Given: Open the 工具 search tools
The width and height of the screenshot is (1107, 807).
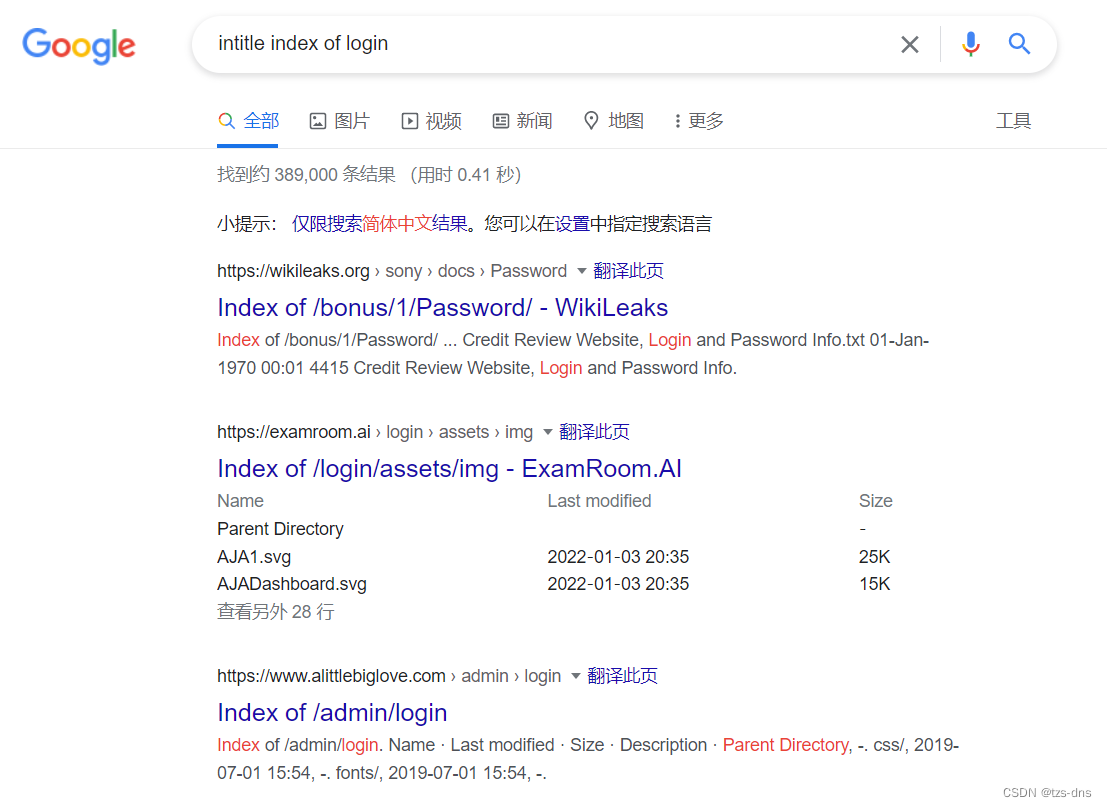Looking at the screenshot, I should [1013, 121].
